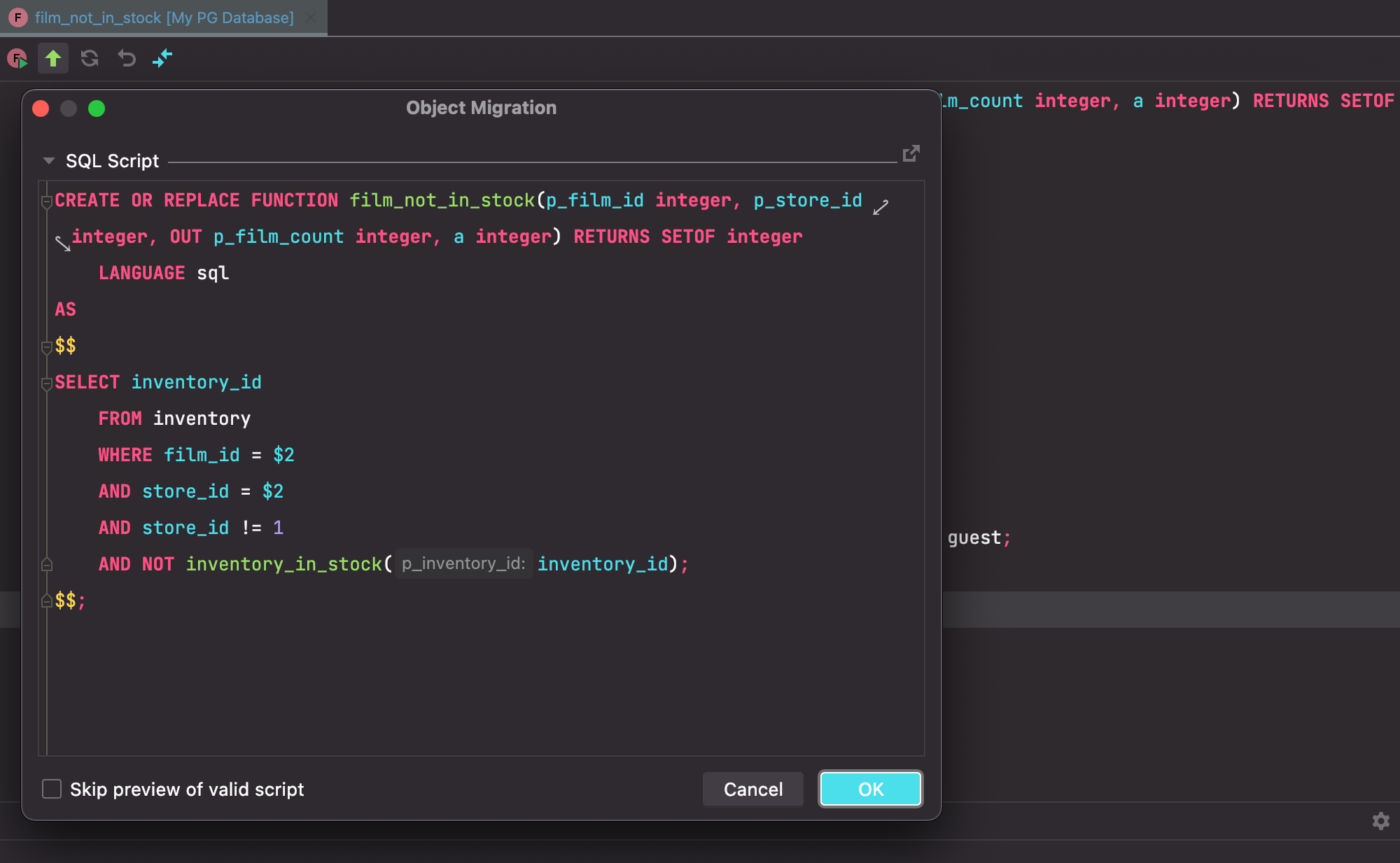Select the film_not_in_stock editor tab
1400x863 pixels.
[x=164, y=17]
